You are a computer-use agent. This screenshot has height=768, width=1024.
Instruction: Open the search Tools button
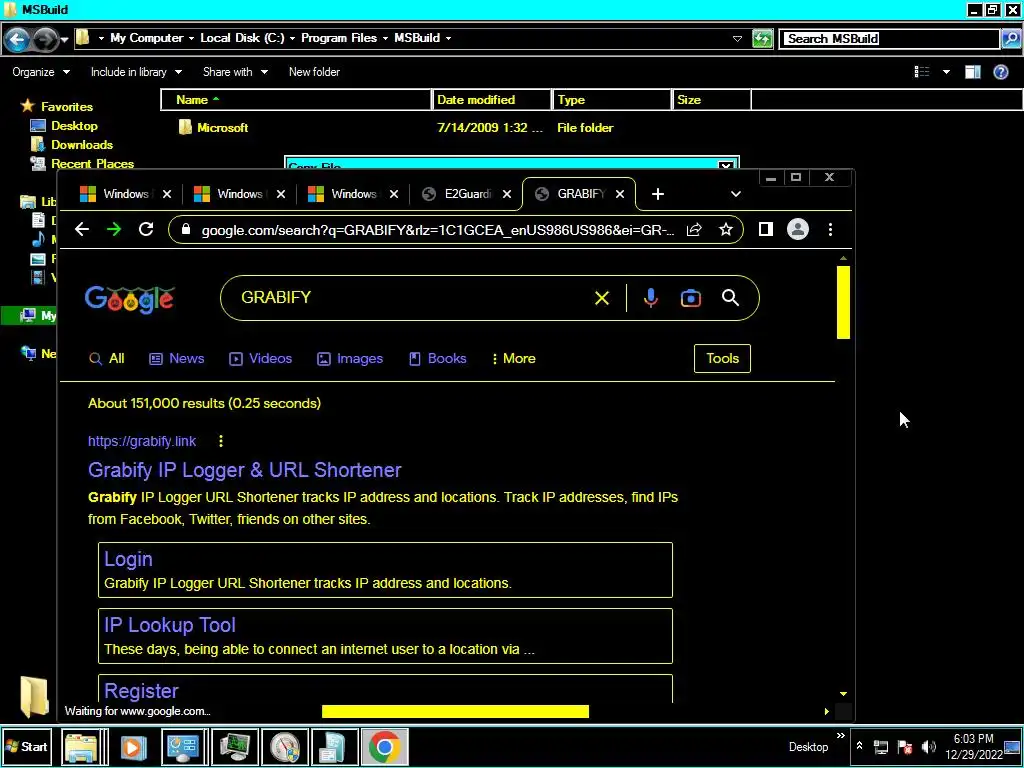(722, 359)
